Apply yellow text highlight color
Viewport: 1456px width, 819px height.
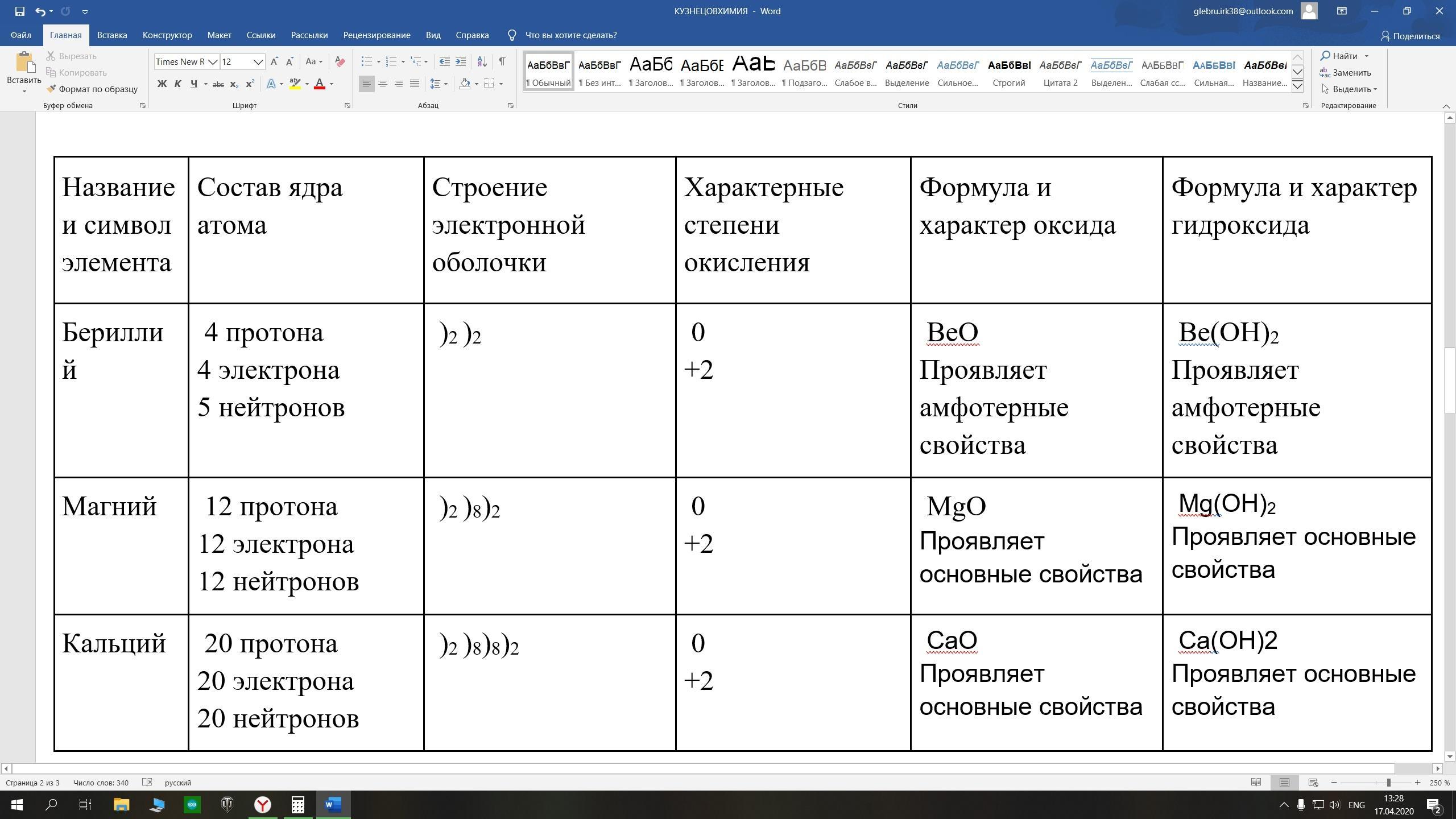[x=295, y=84]
